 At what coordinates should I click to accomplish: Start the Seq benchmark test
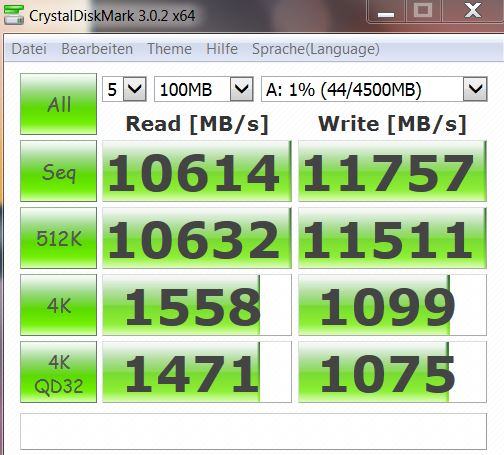tap(59, 171)
